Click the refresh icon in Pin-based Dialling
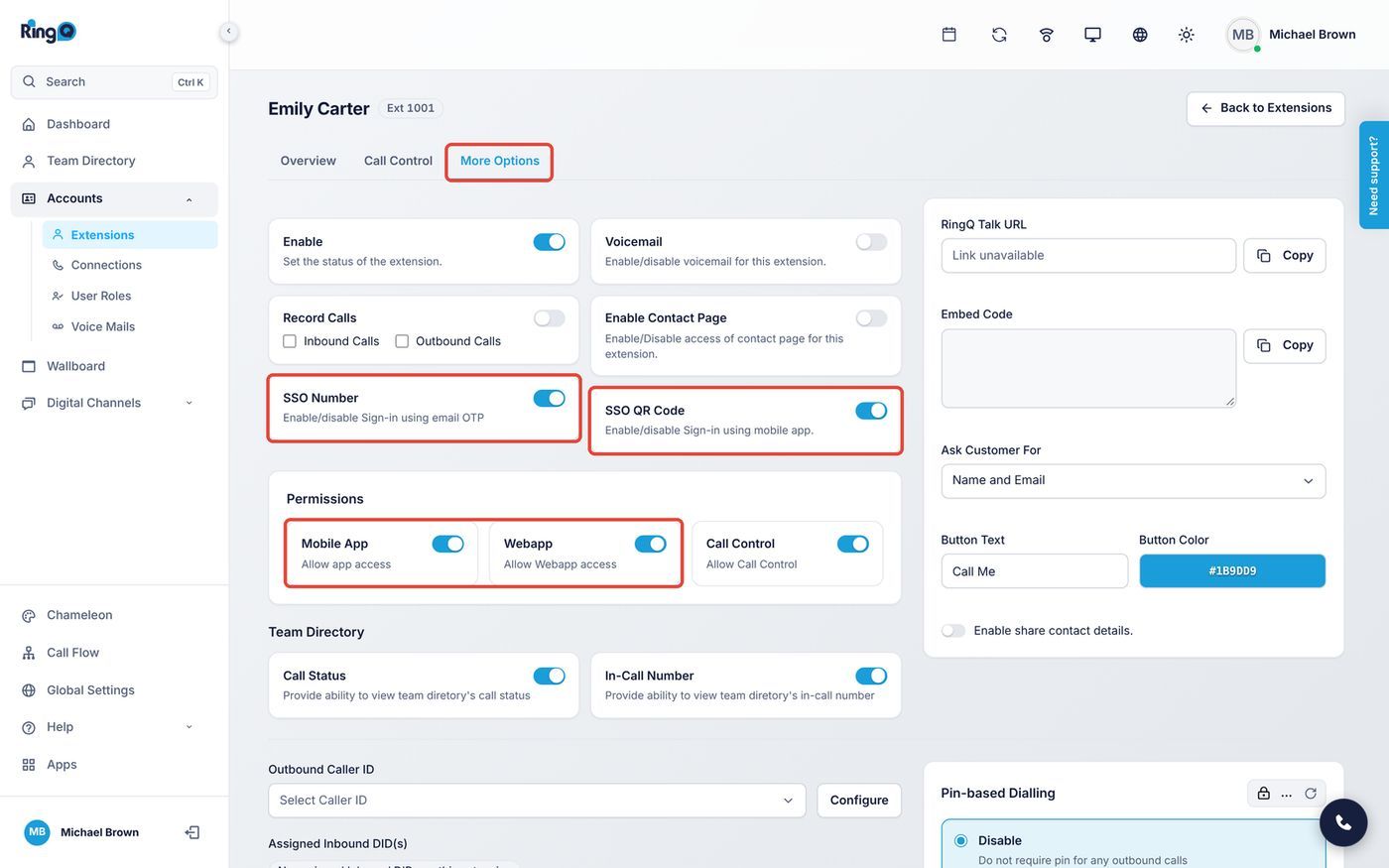This screenshot has height=868, width=1389. (1311, 794)
